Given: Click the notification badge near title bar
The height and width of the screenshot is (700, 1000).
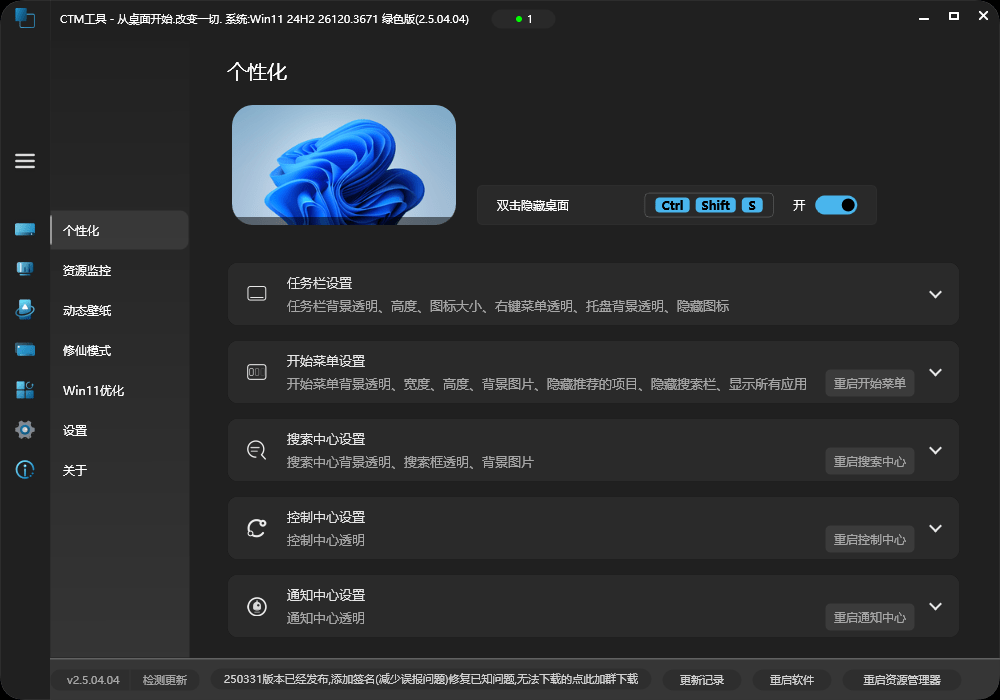Looking at the screenshot, I should 523,18.
